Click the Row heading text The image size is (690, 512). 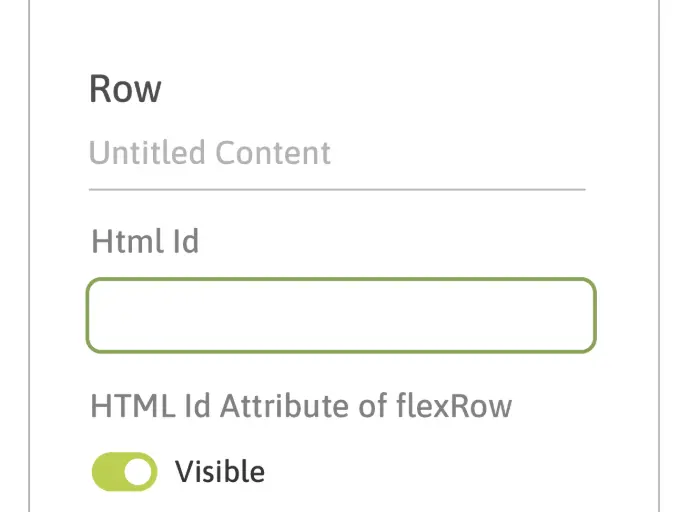[x=125, y=89]
